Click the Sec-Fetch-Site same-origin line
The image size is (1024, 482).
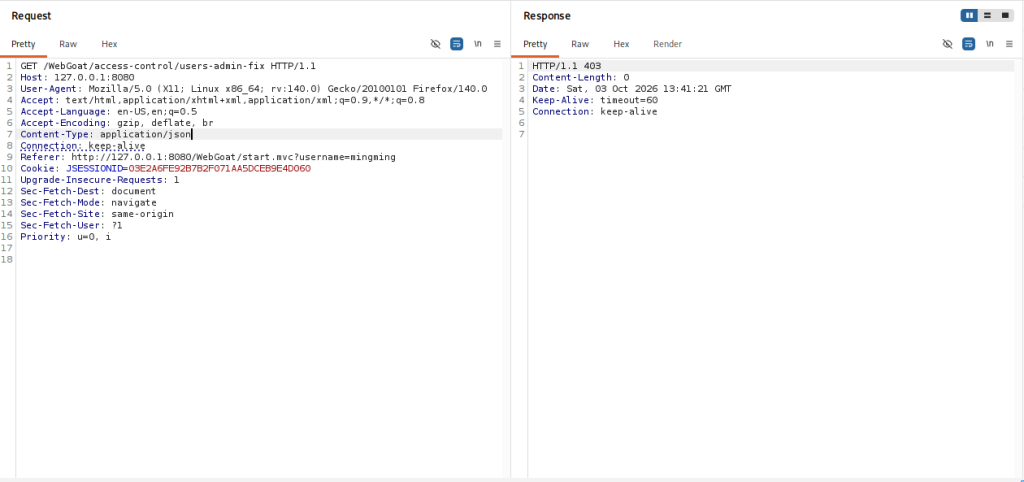pos(97,214)
